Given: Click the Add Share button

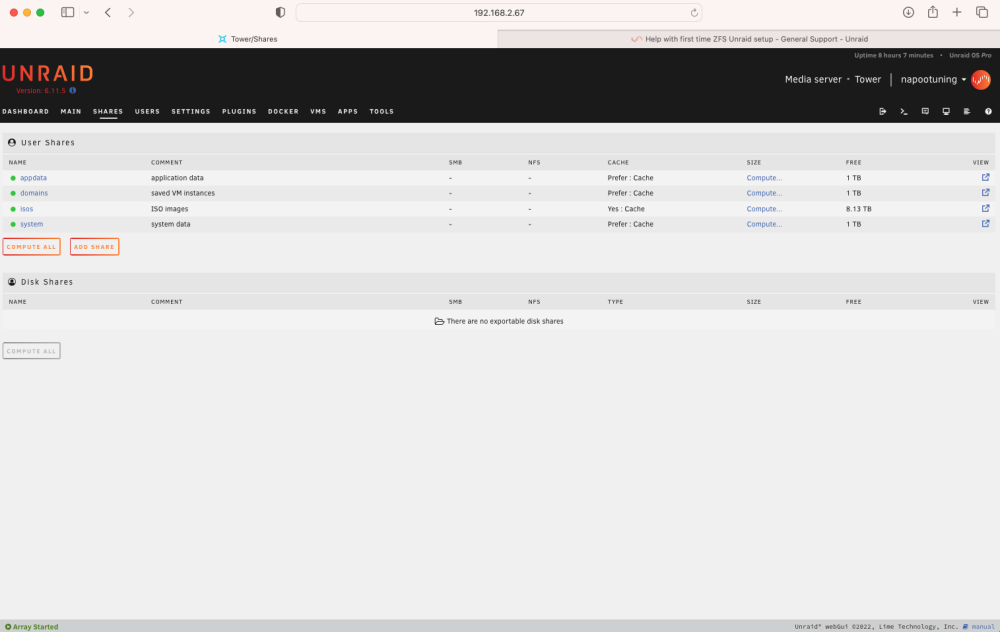Looking at the screenshot, I should click(94, 247).
